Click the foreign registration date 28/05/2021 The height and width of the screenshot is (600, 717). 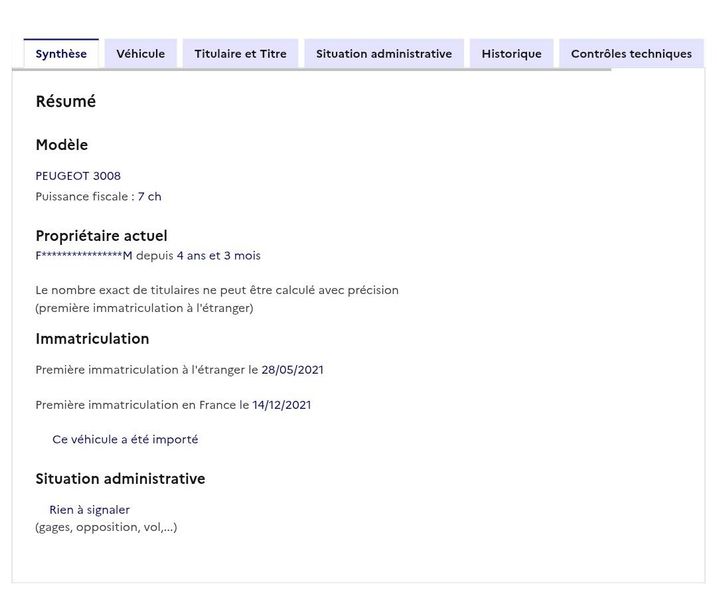pos(292,370)
